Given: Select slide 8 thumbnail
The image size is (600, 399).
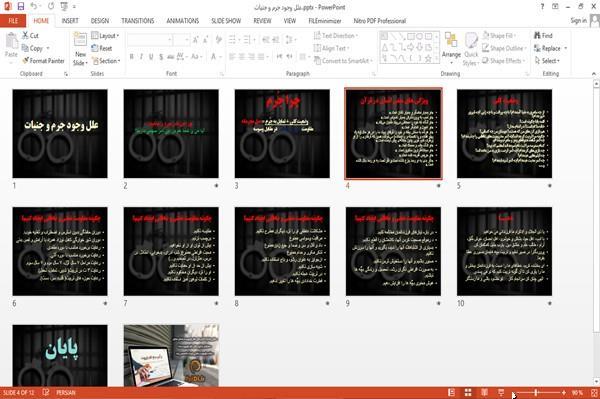Looking at the screenshot, I should point(282,251).
